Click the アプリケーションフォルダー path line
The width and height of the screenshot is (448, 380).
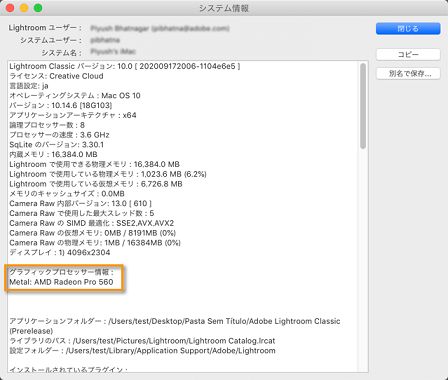175,326
